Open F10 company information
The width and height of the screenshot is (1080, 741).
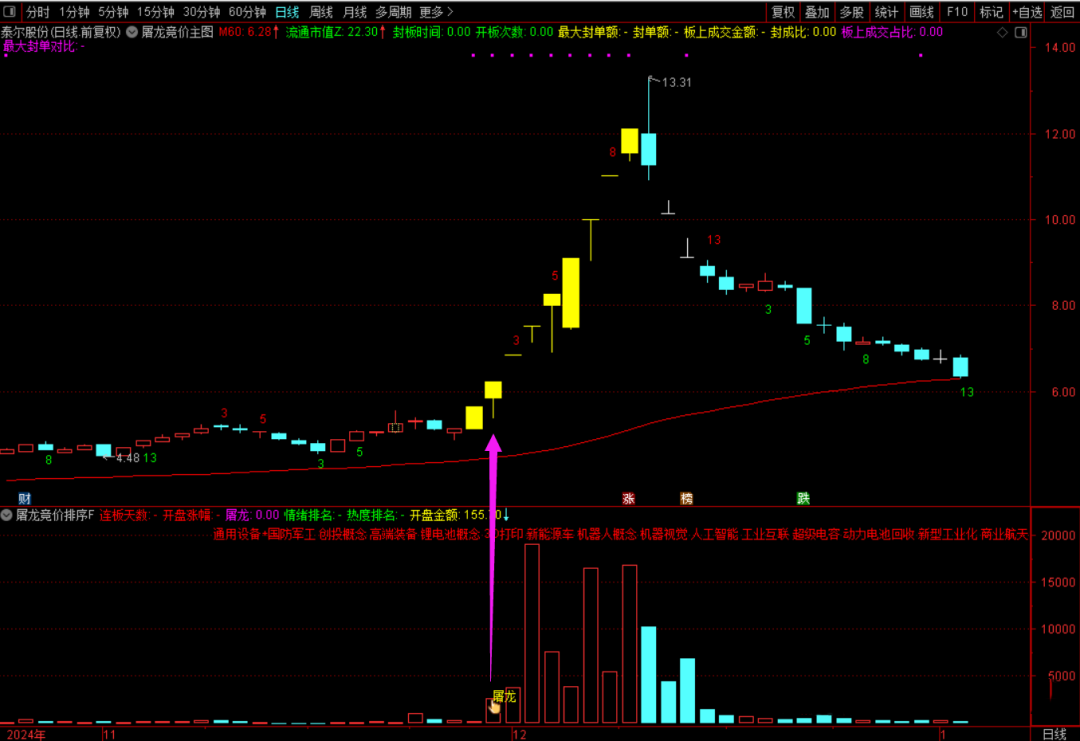(957, 12)
